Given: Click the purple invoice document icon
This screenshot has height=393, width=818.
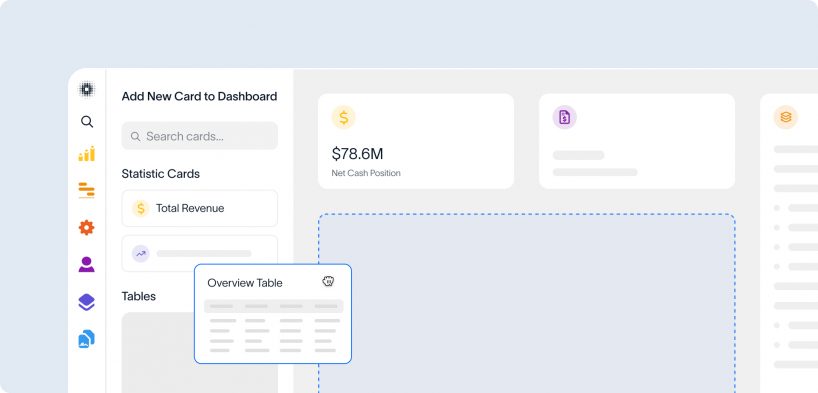Looking at the screenshot, I should click(564, 117).
